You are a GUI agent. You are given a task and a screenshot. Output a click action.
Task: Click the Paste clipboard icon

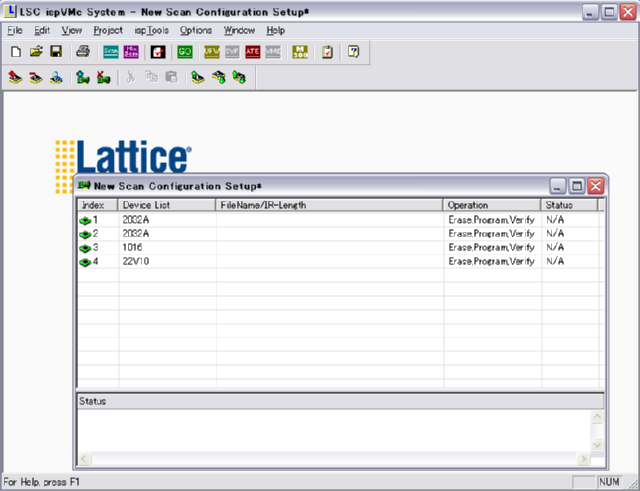[171, 77]
